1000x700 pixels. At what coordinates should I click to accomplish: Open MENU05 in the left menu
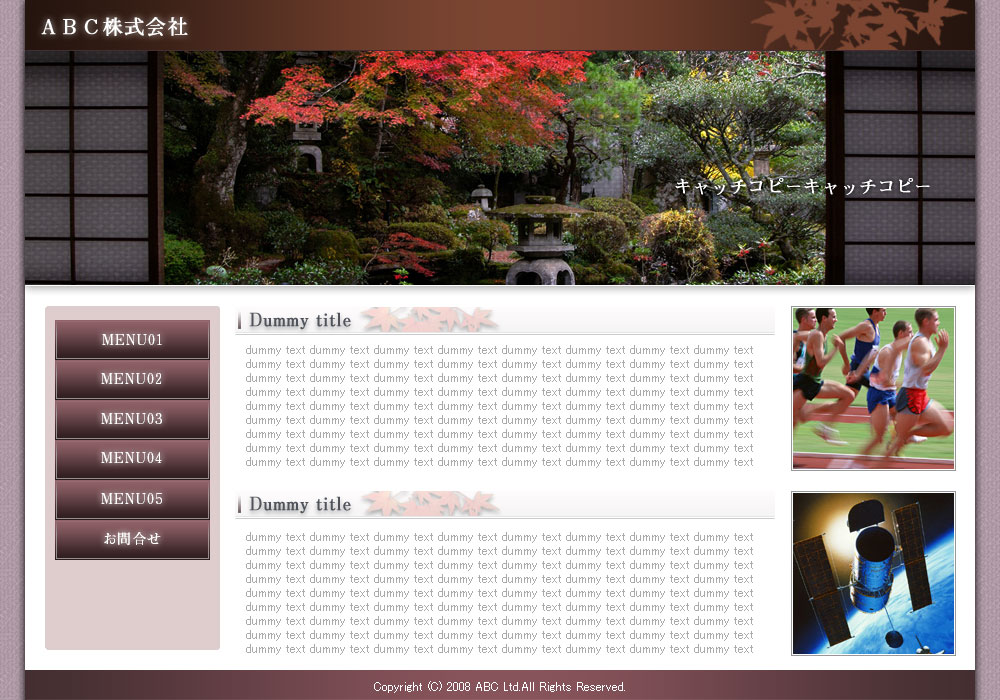(x=132, y=499)
